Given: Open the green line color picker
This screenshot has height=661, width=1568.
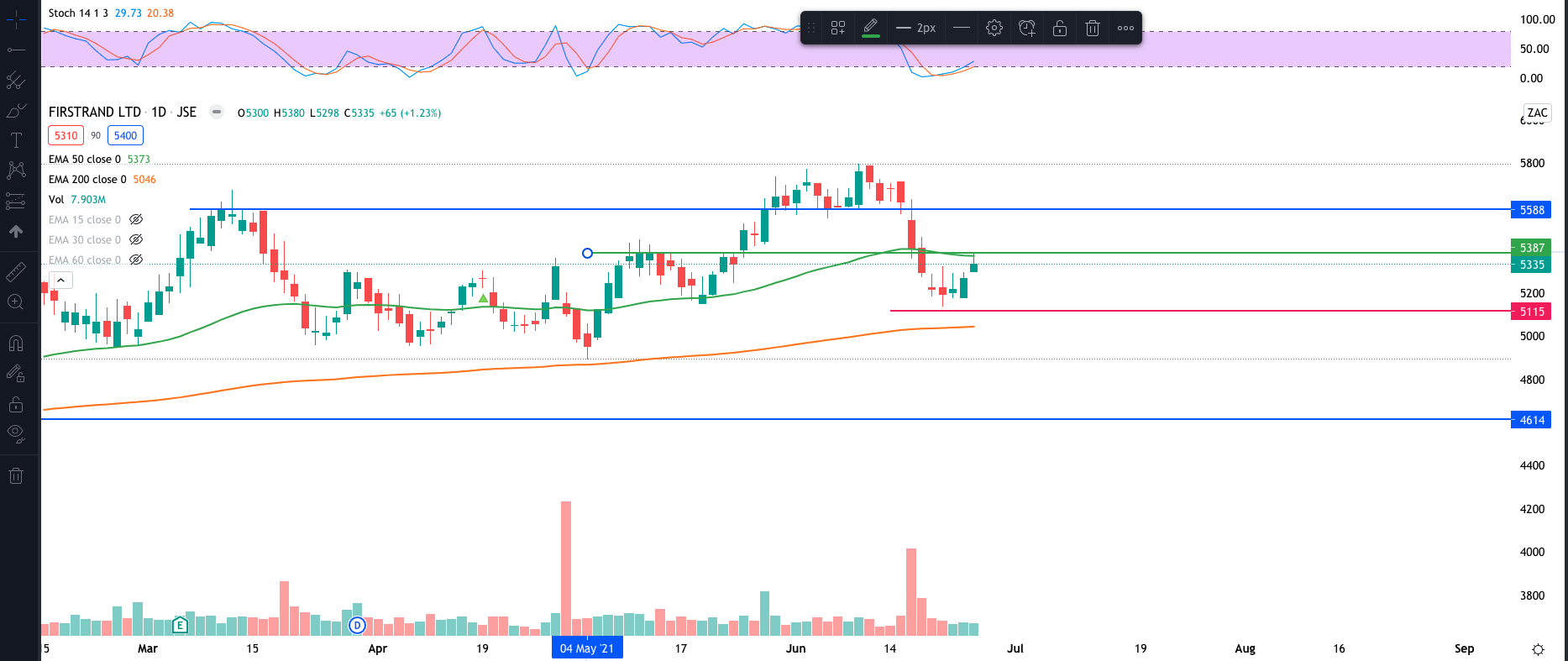Looking at the screenshot, I should point(871,28).
